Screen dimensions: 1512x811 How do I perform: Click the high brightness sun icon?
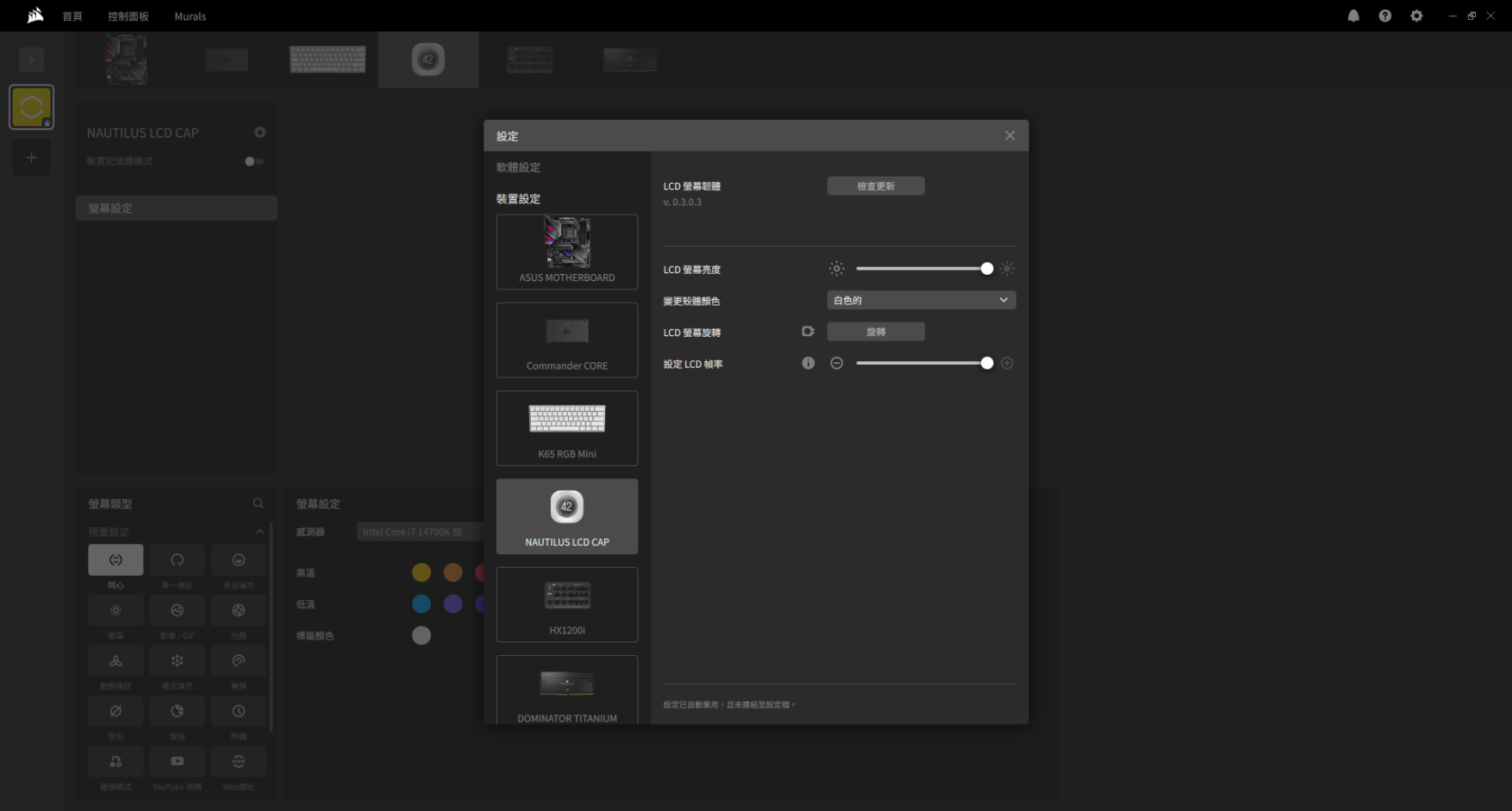[x=1007, y=269]
